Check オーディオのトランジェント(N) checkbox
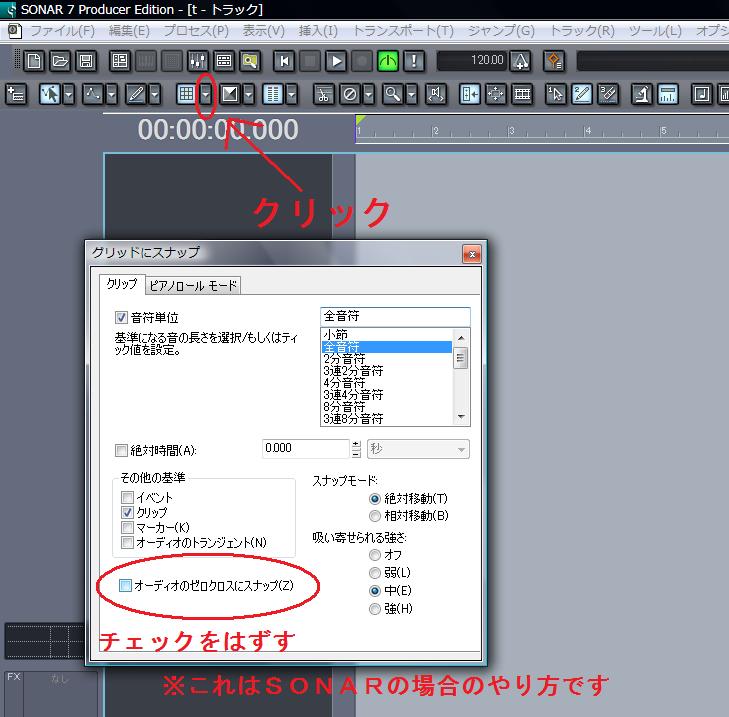 coord(127,542)
